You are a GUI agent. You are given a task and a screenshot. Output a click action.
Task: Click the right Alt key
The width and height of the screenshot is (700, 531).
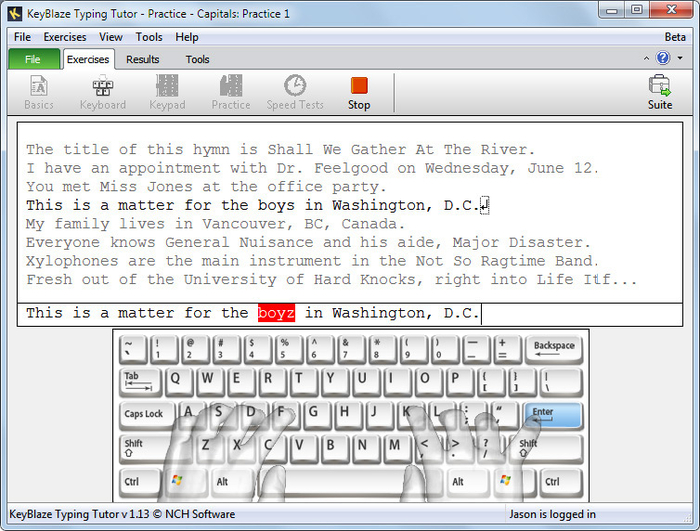467,482
